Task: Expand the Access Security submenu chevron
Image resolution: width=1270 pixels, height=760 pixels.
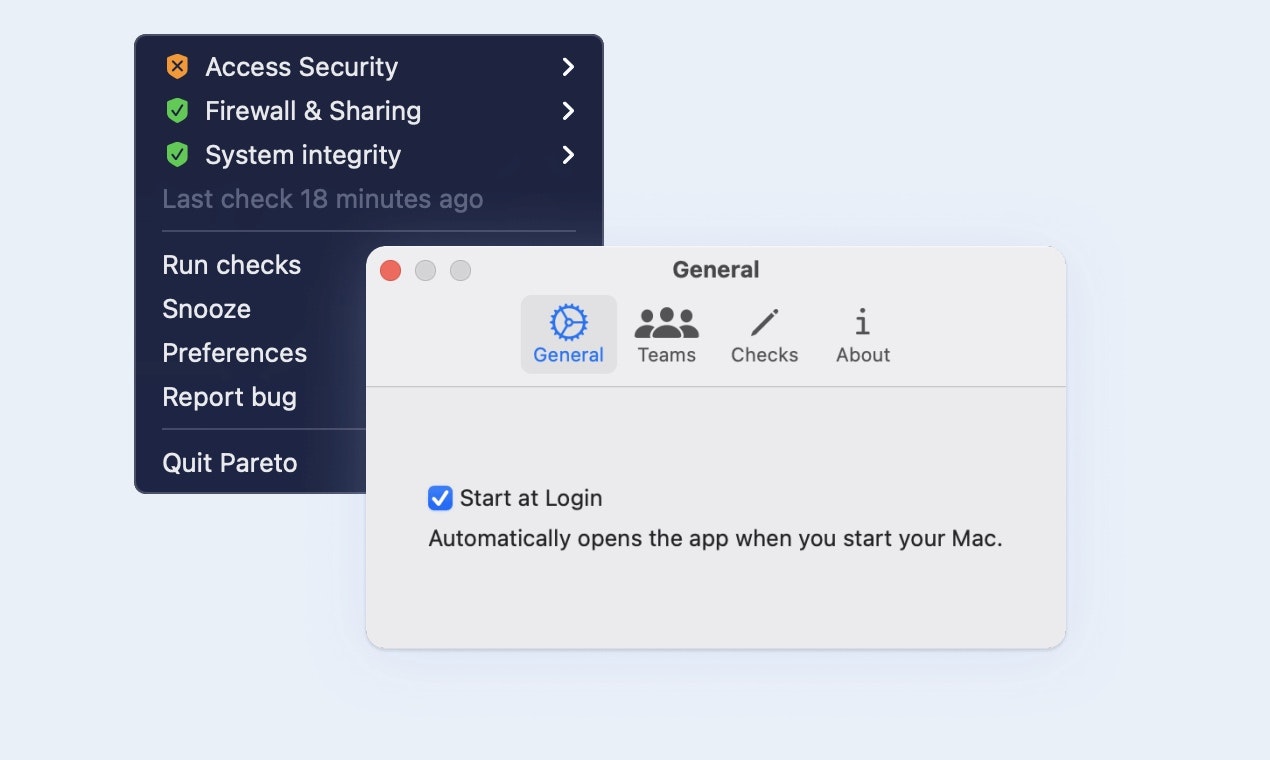Action: pos(568,67)
